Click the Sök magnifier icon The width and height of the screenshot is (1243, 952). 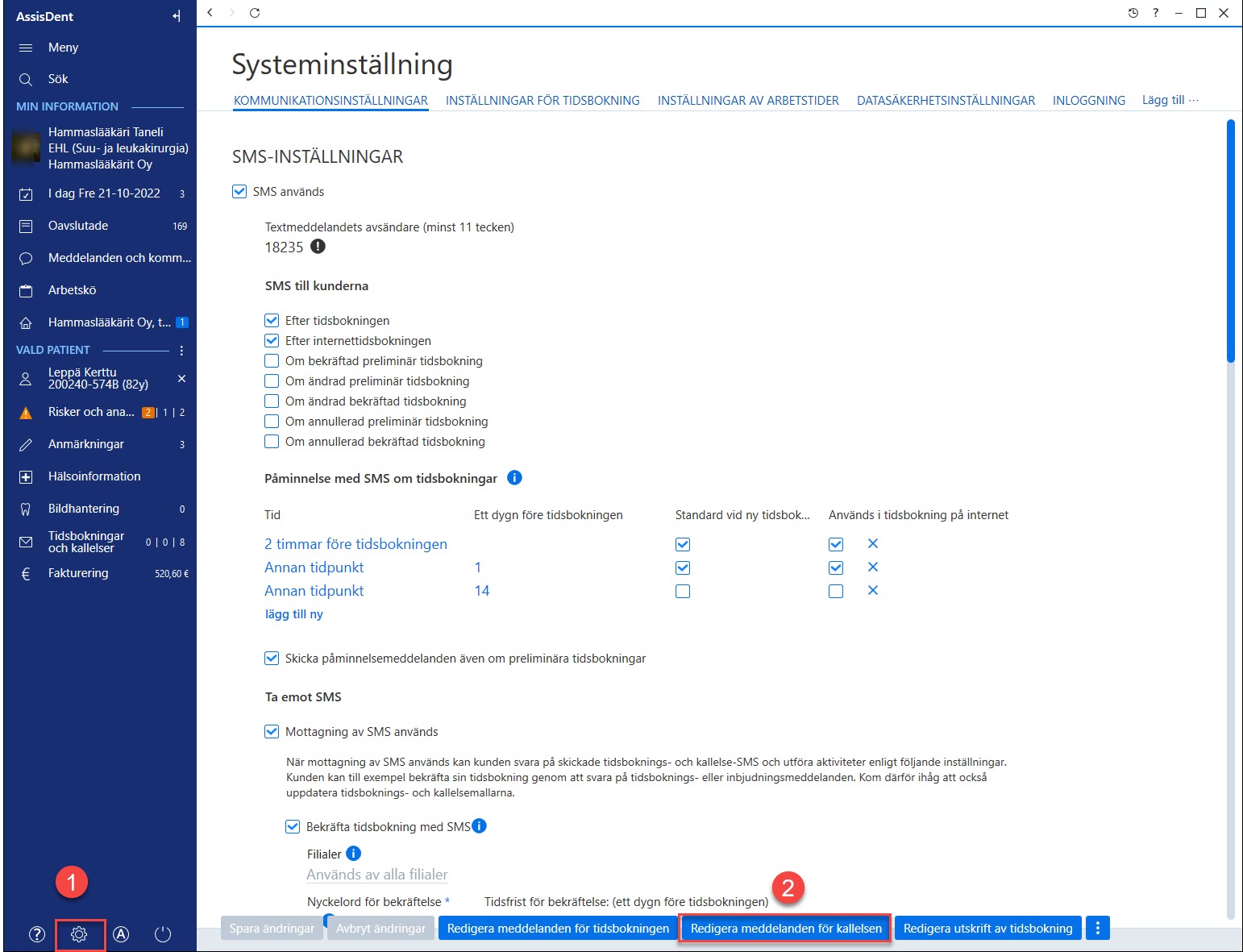pyautogui.click(x=26, y=79)
